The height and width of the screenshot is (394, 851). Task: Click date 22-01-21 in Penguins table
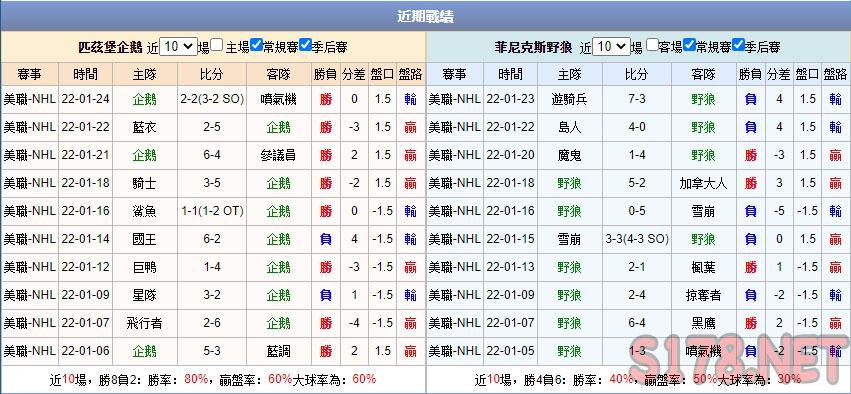[86, 155]
